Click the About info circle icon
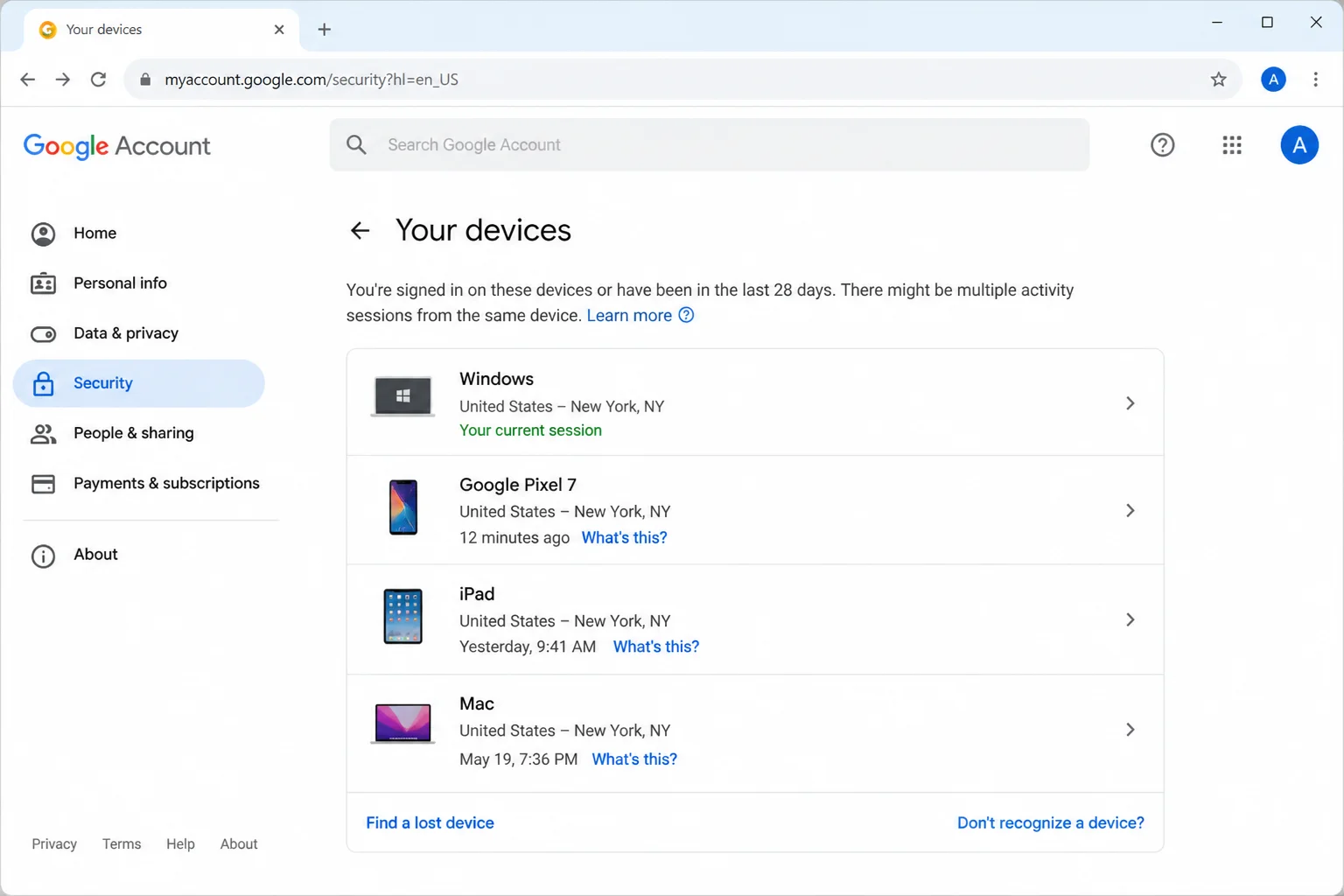The height and width of the screenshot is (896, 1344). [43, 556]
